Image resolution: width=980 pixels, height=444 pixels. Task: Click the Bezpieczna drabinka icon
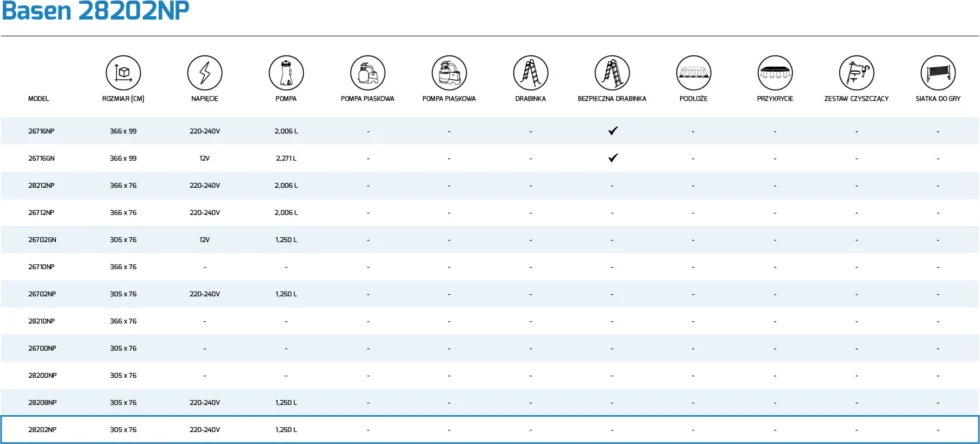612,73
